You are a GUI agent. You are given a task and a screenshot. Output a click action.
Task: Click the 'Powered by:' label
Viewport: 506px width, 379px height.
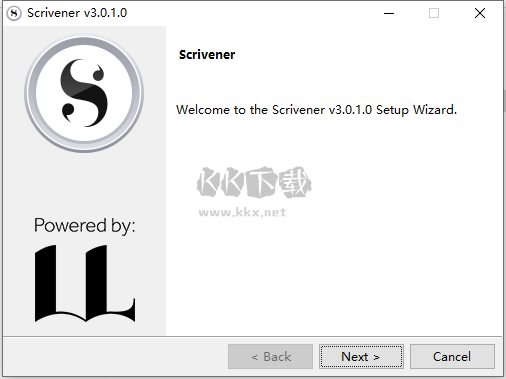click(85, 226)
